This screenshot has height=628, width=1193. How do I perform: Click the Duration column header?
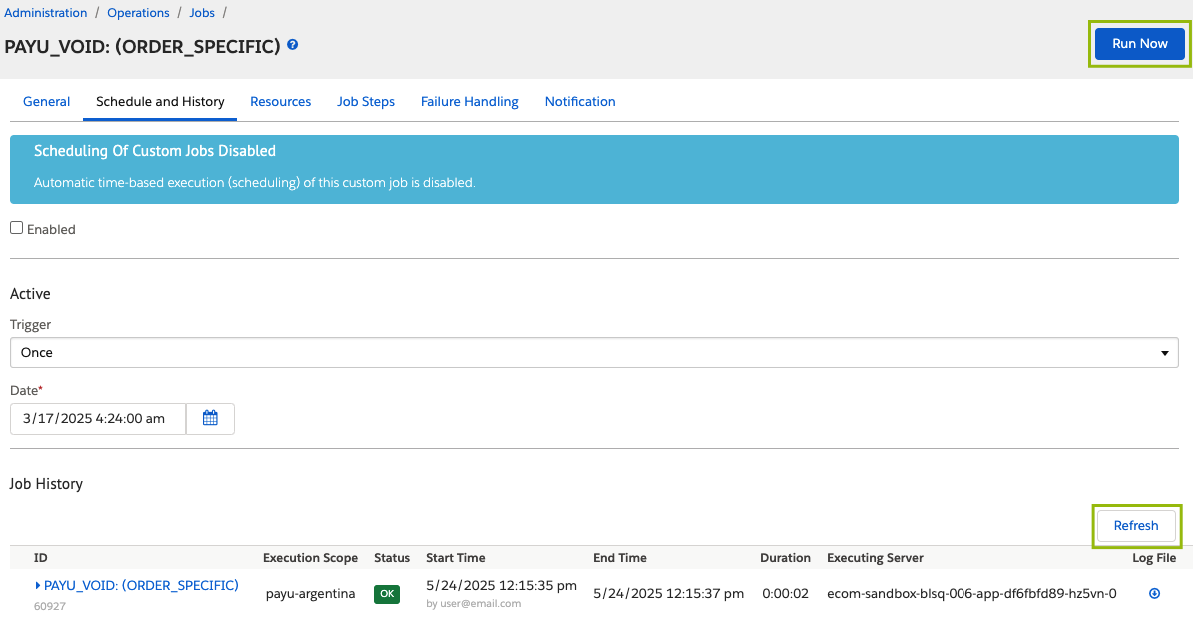[x=785, y=558]
